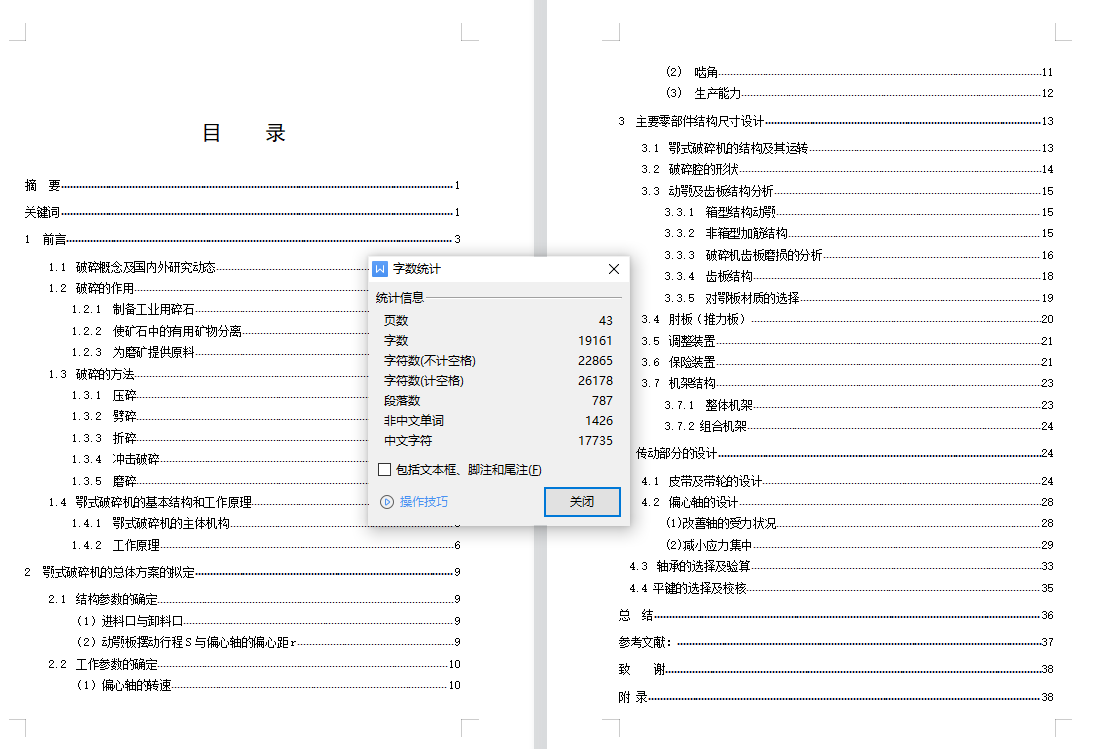
Task: Click entry (1) 进料口与卸料口
Action: click(268, 620)
